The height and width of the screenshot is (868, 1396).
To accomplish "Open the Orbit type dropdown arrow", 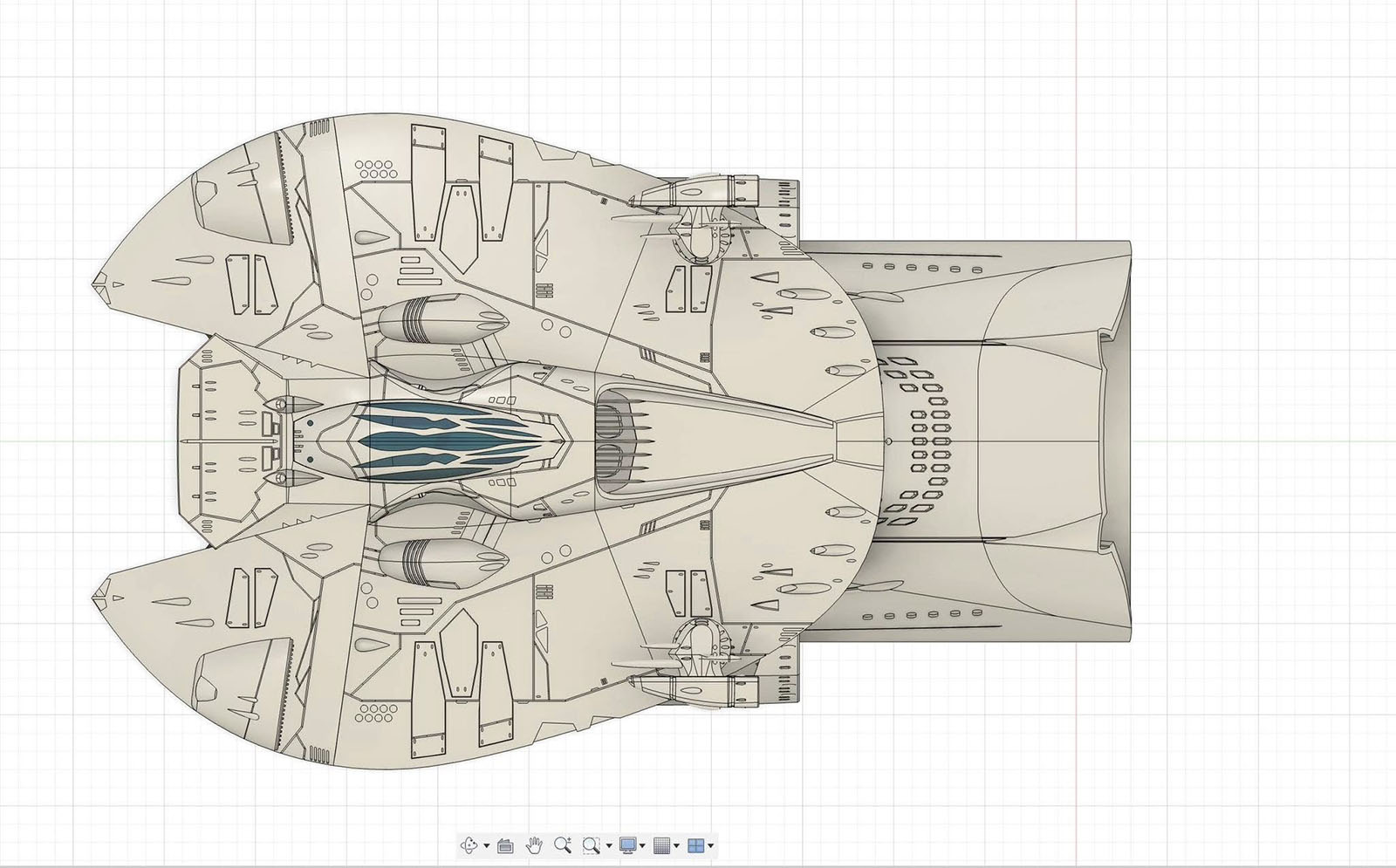I will pos(487,845).
